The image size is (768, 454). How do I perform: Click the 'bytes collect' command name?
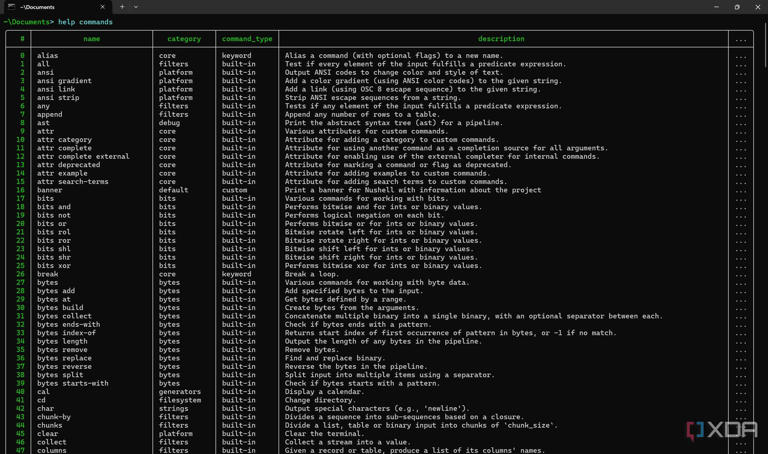(64, 316)
